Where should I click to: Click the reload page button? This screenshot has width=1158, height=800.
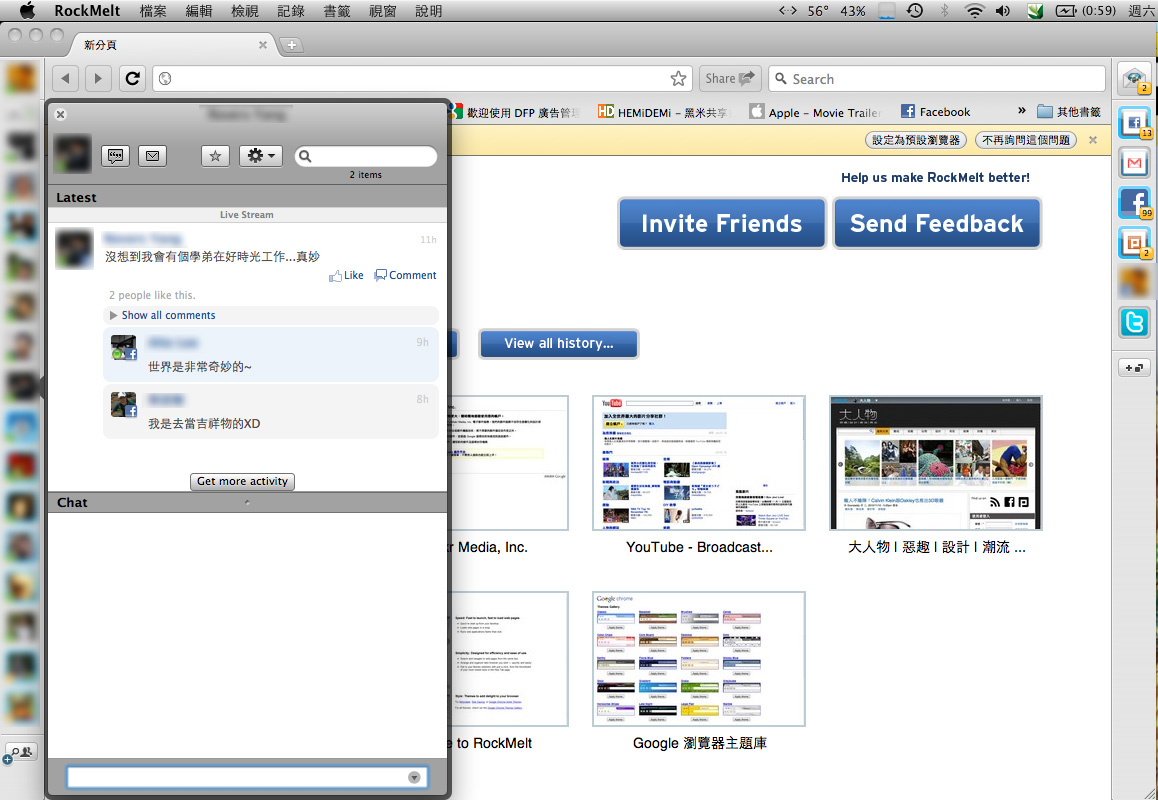(132, 79)
